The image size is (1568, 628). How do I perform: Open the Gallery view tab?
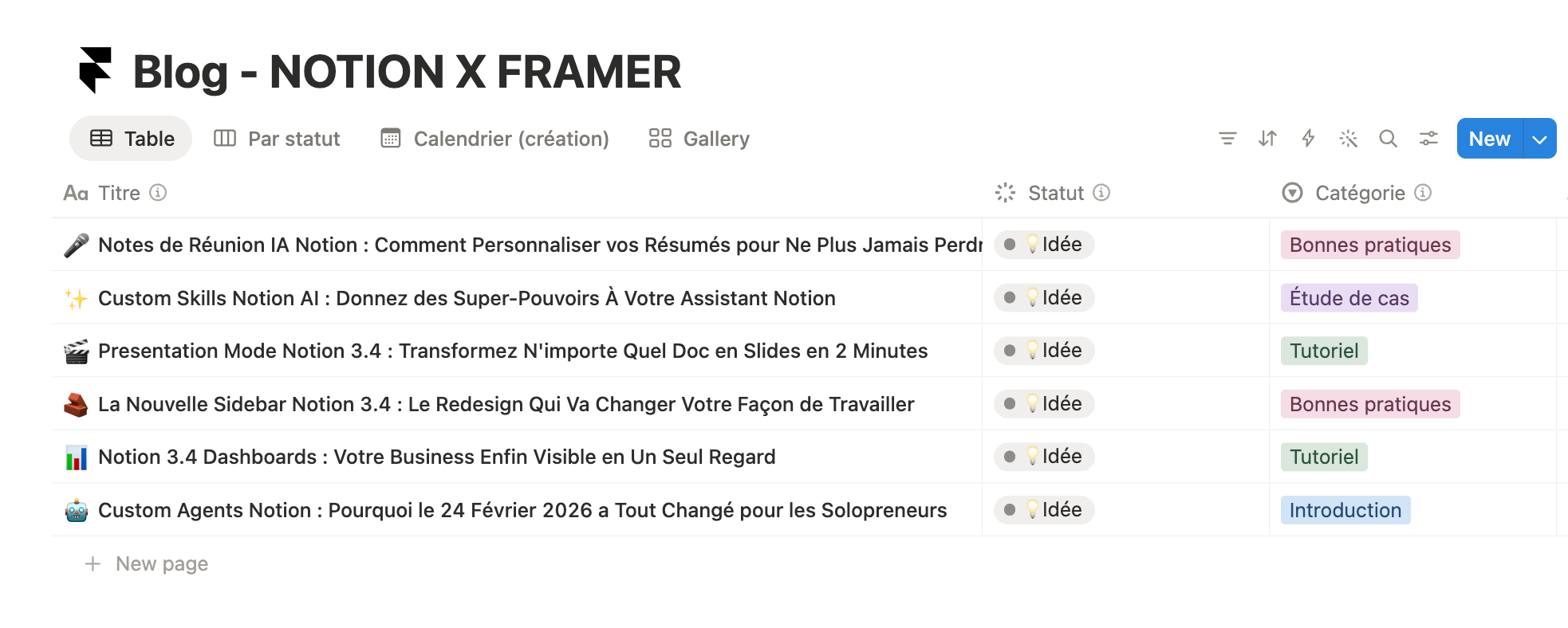coord(699,139)
